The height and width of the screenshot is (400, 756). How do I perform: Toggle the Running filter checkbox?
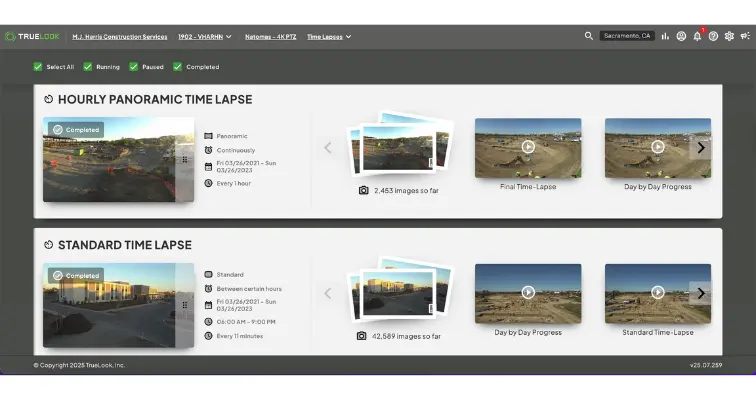pyautogui.click(x=87, y=67)
